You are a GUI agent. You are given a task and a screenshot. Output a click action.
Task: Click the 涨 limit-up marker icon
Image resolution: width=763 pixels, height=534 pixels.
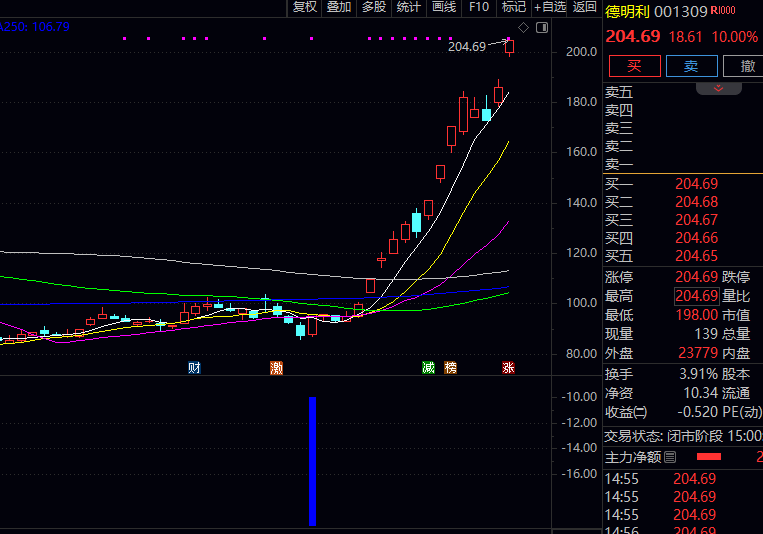pos(508,368)
